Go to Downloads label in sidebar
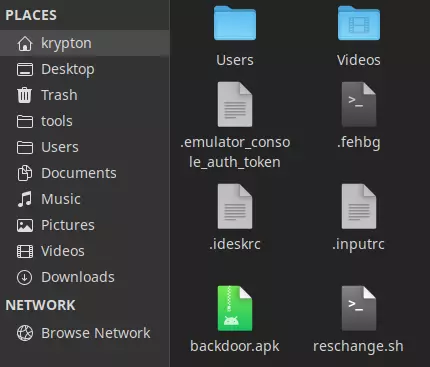The height and width of the screenshot is (367, 430). pos(78,277)
